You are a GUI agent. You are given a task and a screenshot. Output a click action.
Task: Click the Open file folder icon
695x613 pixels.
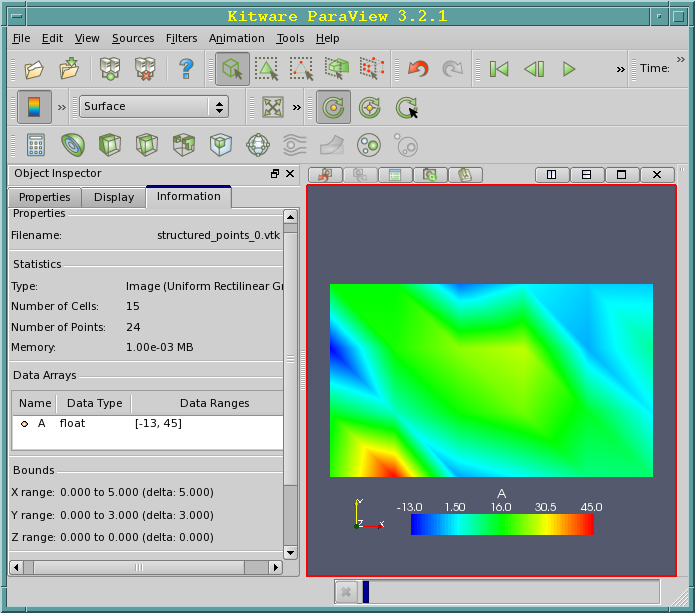pos(35,69)
